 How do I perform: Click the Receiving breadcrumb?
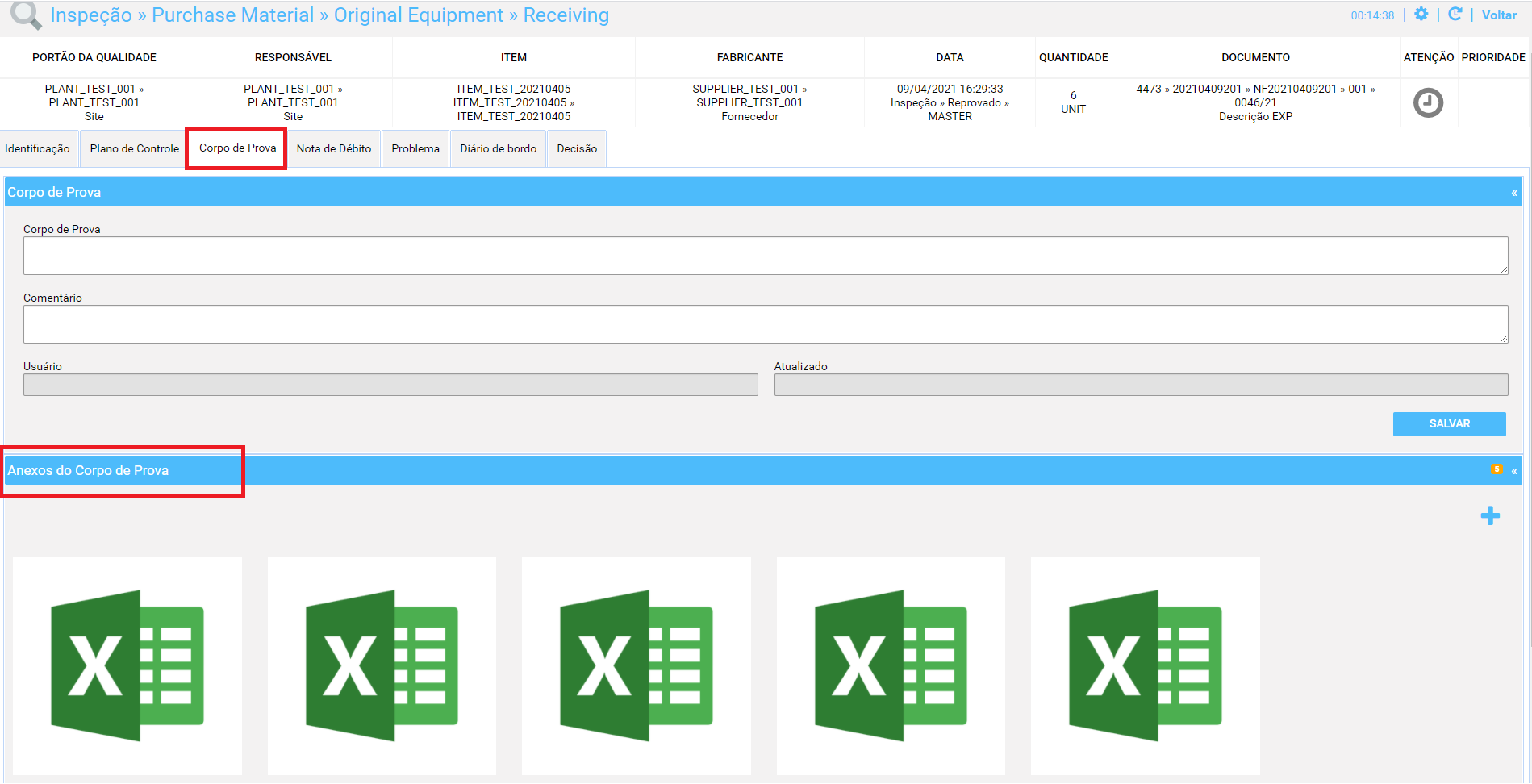(566, 15)
